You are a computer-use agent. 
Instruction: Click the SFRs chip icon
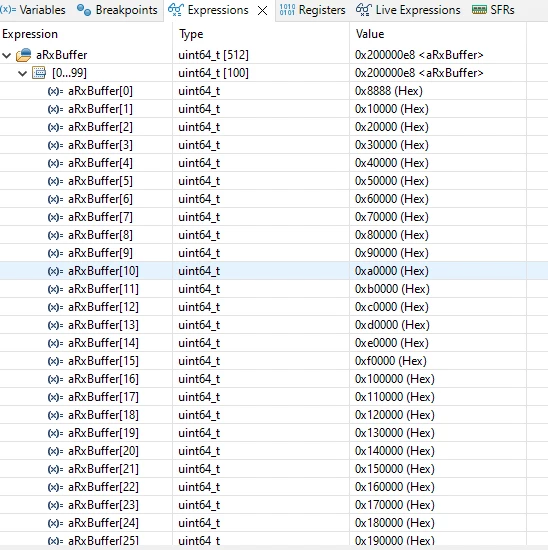pos(479,10)
